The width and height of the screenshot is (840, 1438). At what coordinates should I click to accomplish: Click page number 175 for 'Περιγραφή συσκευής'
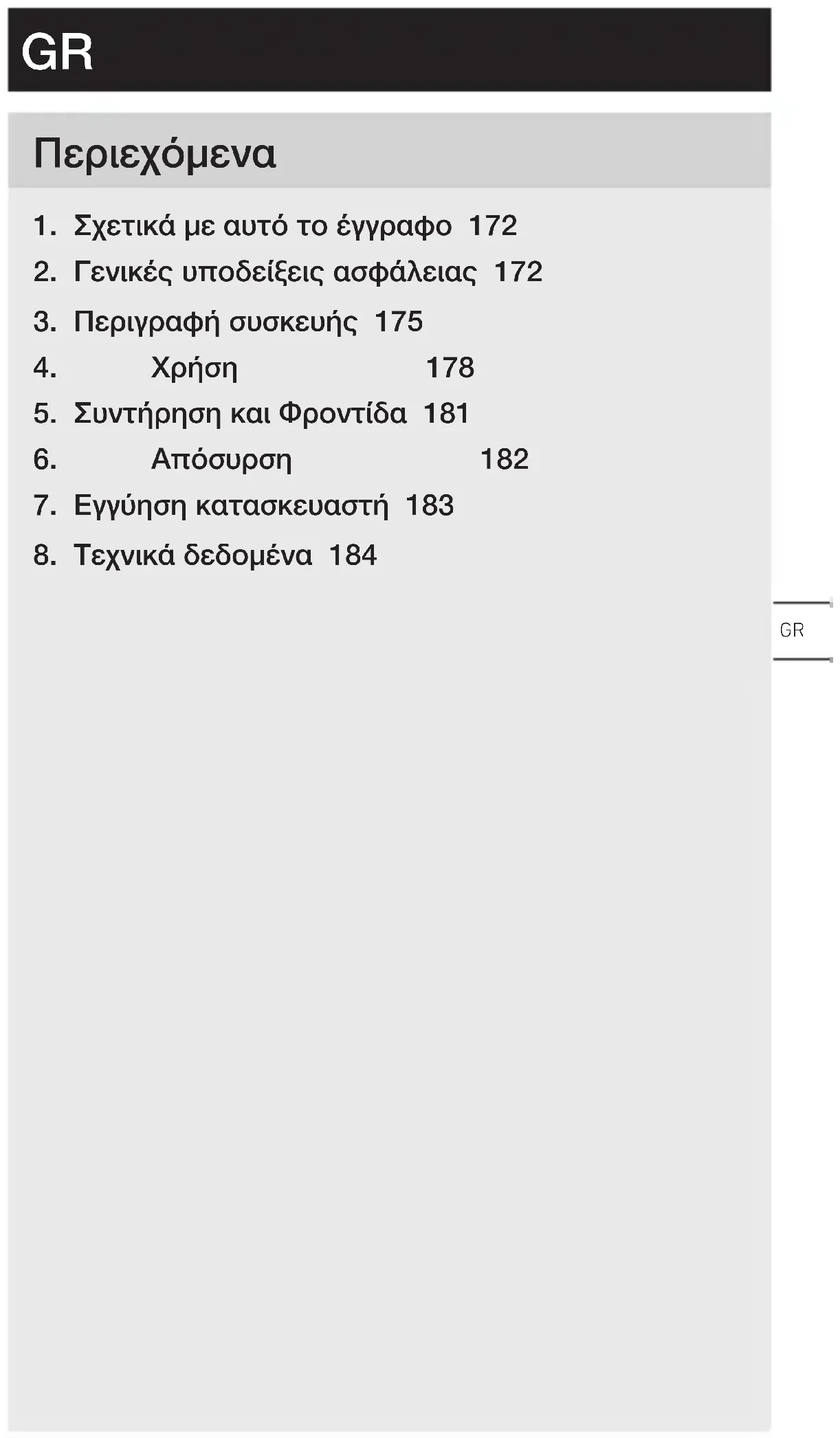(x=399, y=322)
